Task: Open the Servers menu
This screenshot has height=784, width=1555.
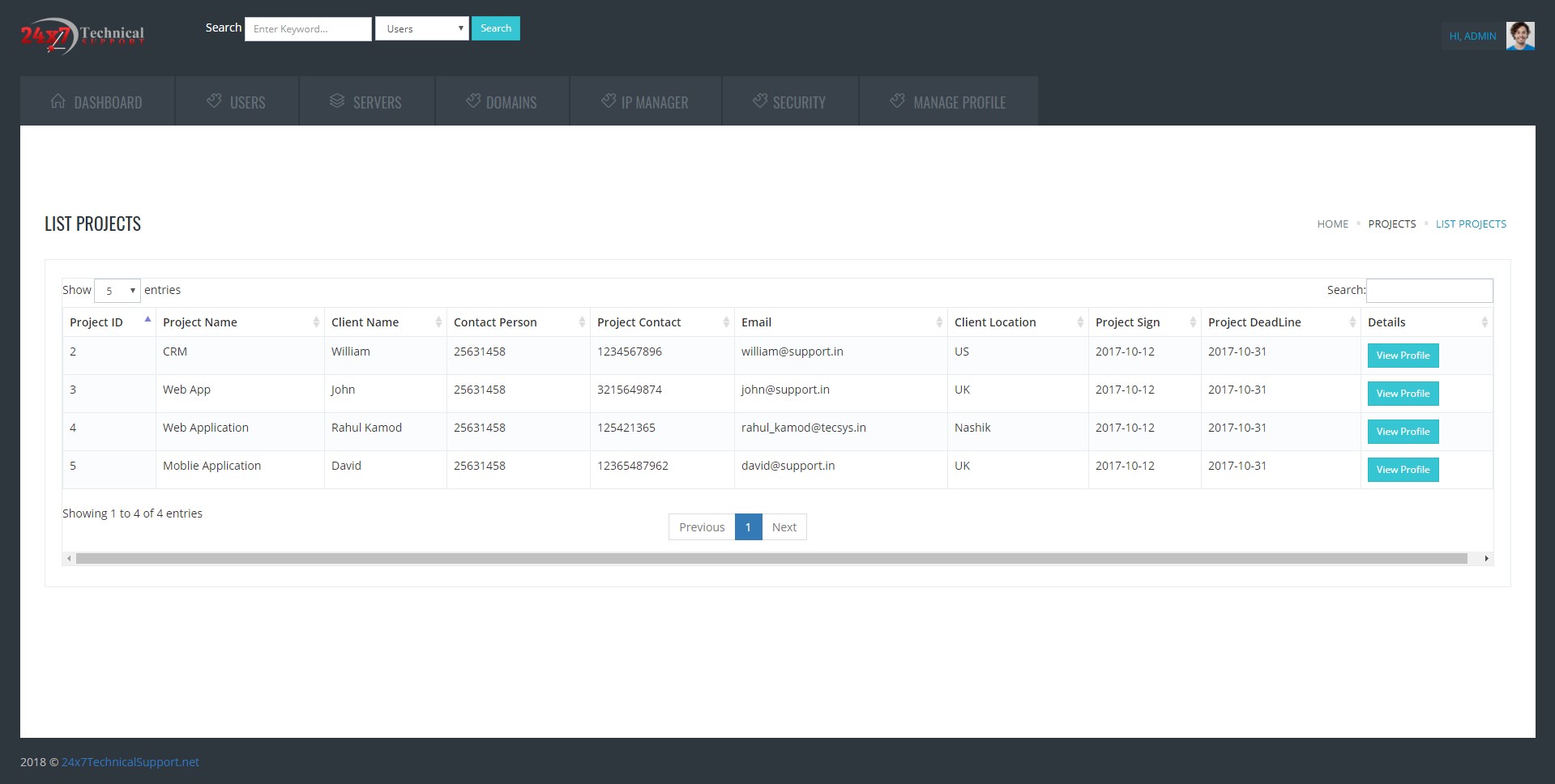Action: point(366,101)
